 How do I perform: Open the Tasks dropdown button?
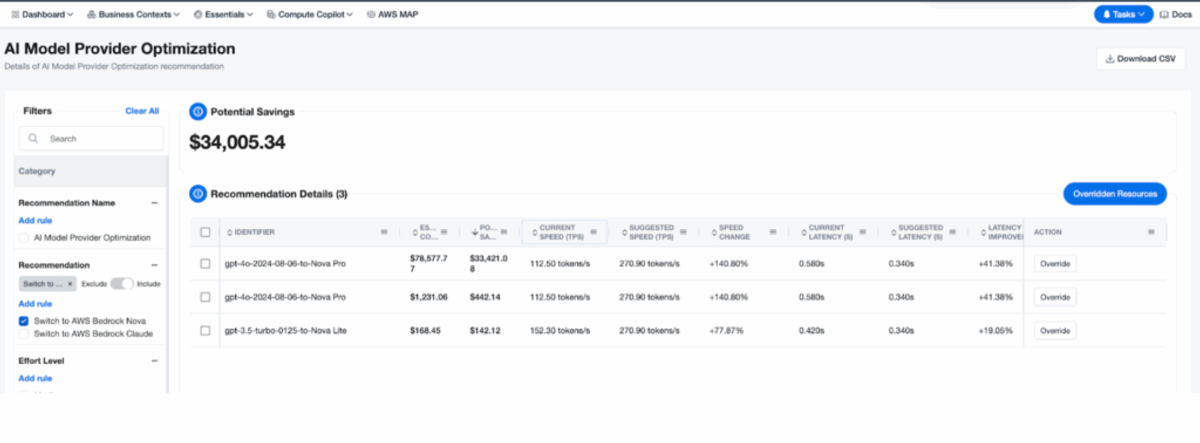tap(1124, 15)
